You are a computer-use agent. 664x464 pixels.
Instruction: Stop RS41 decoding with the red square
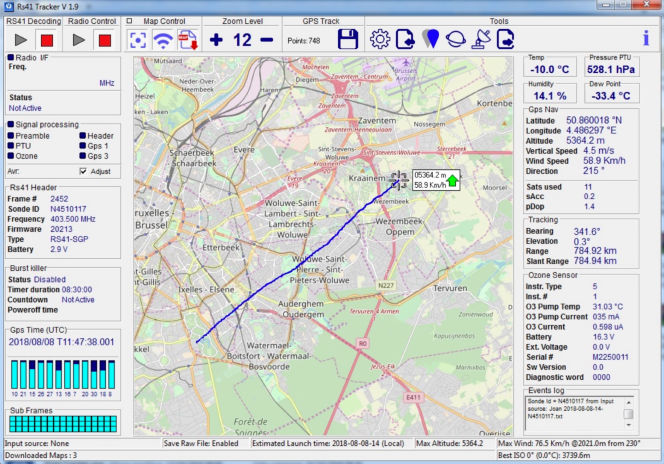coord(46,39)
